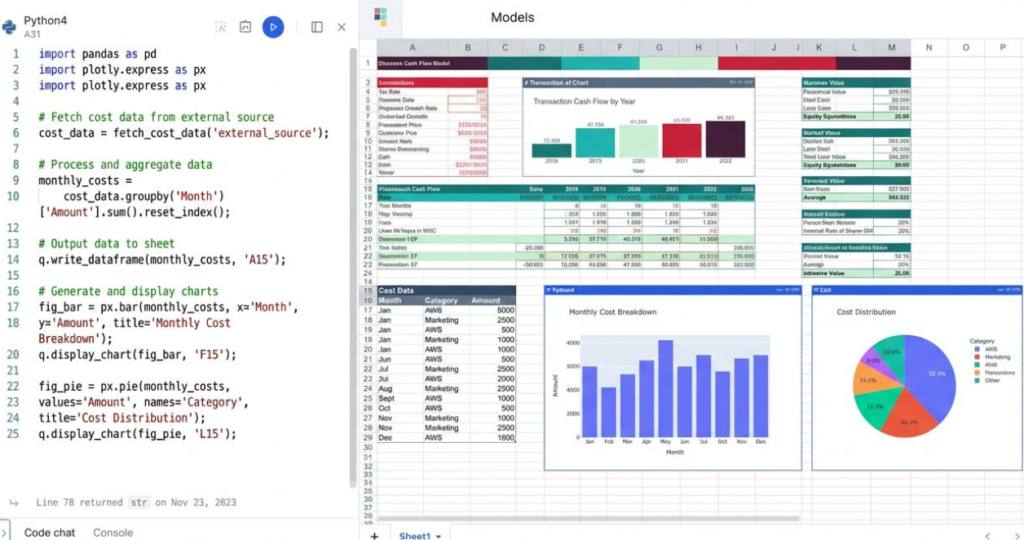This screenshot has width=1024, height=540.
Task: Add a new sheet with plus icon
Action: [x=374, y=535]
